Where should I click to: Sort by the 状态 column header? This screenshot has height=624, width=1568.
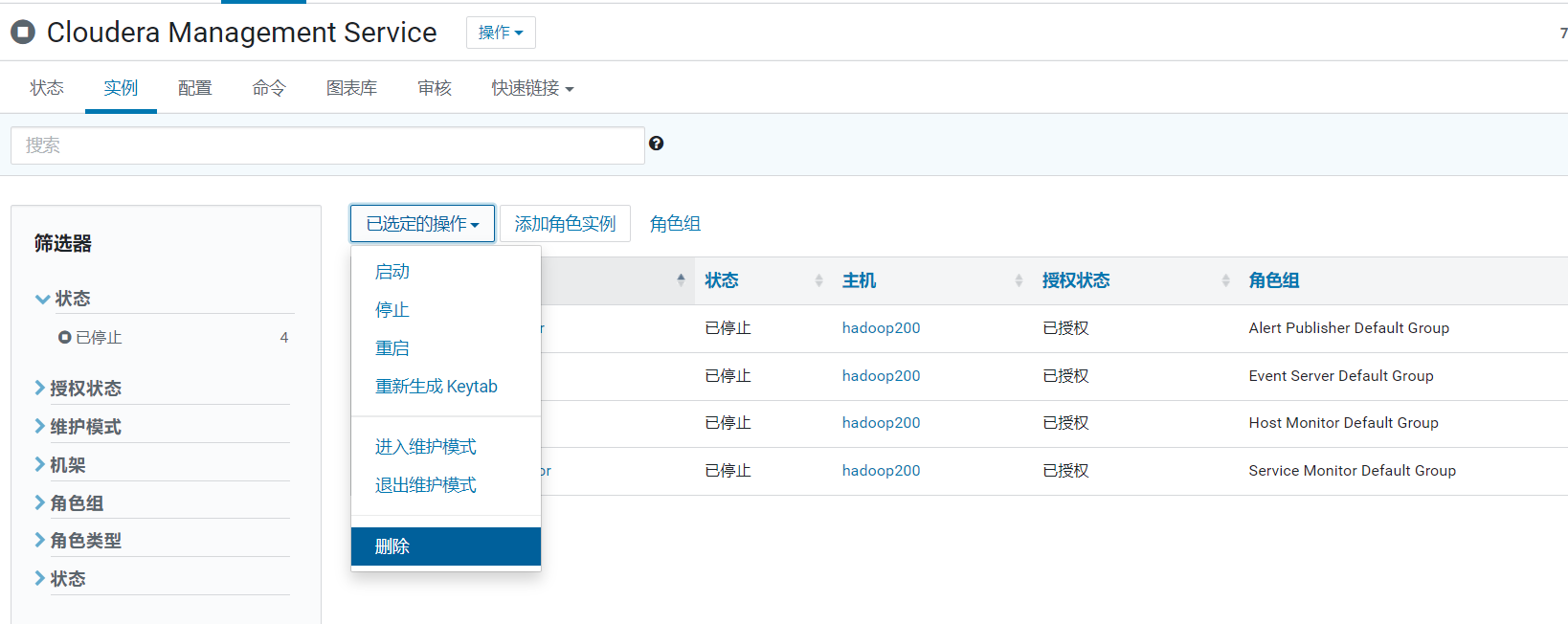pos(722,280)
